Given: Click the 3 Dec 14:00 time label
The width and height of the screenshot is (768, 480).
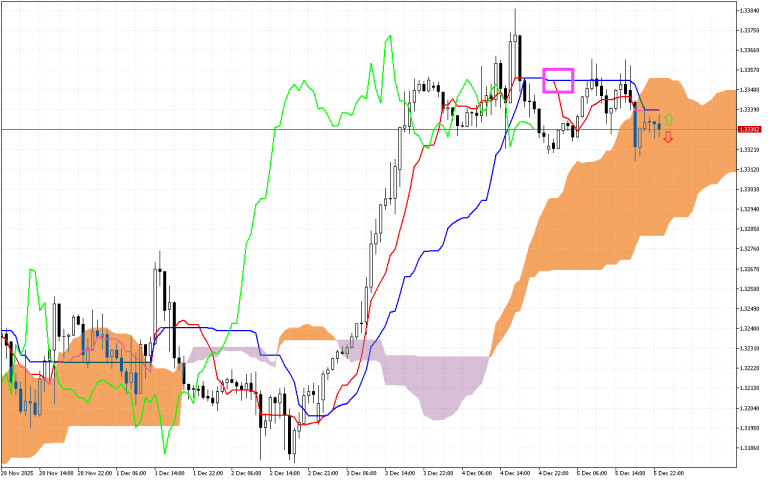Looking at the screenshot, I should (400, 473).
